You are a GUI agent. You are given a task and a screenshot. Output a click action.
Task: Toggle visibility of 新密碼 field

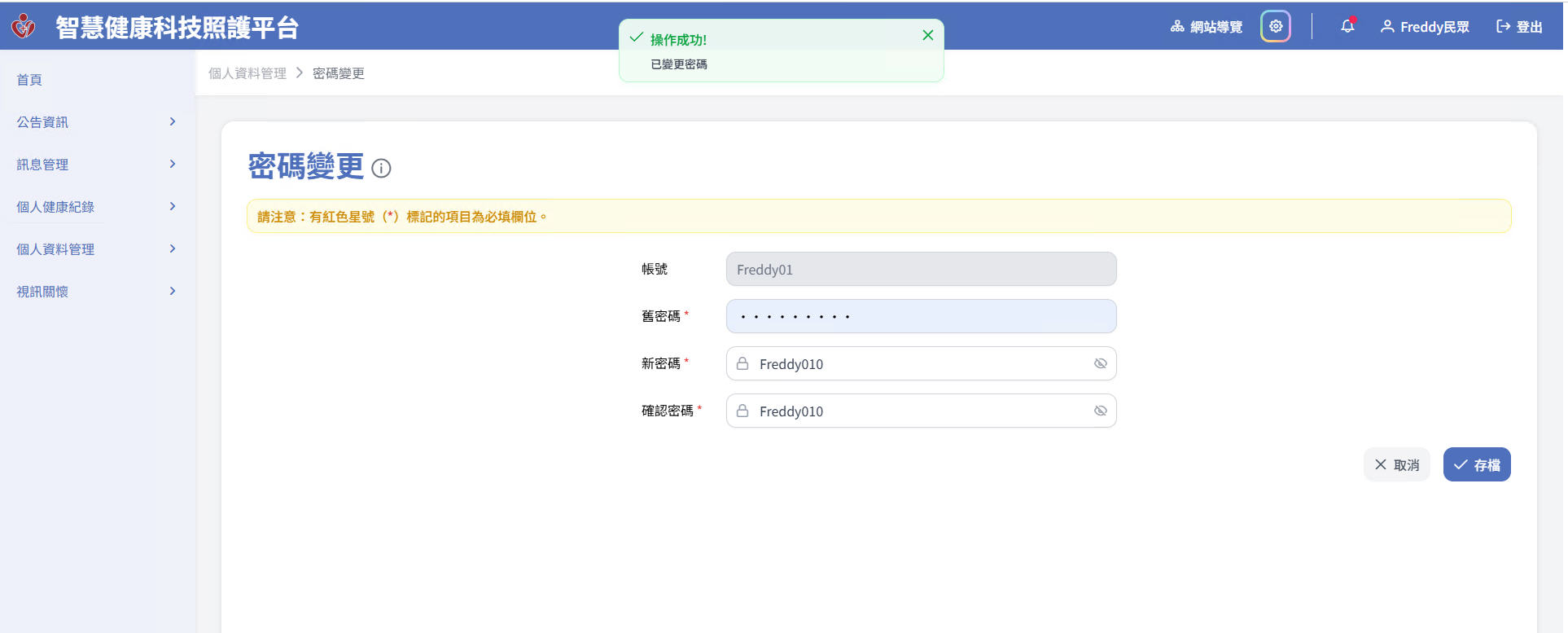tap(1100, 364)
